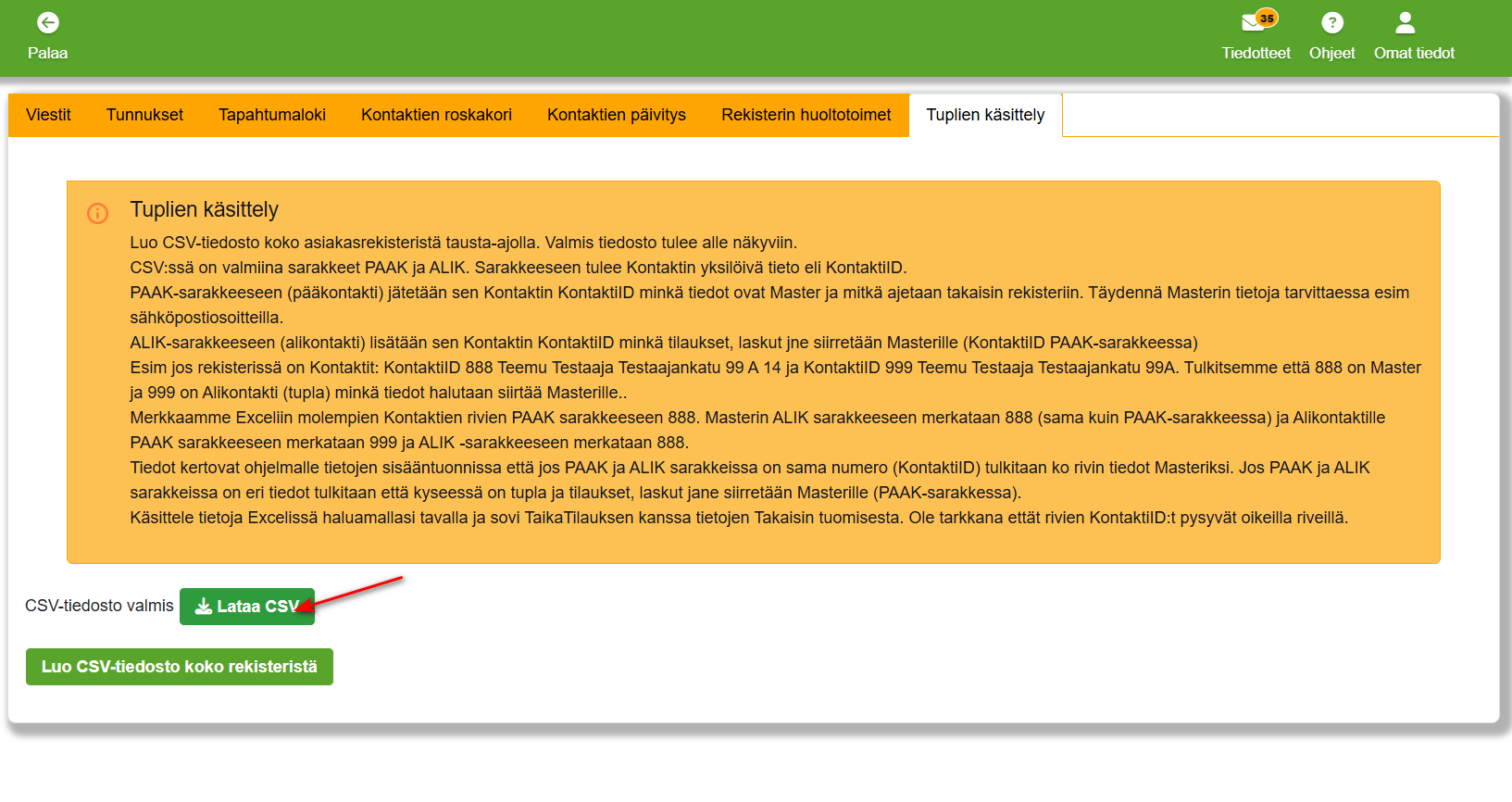Click the Palaa text label

point(47,54)
